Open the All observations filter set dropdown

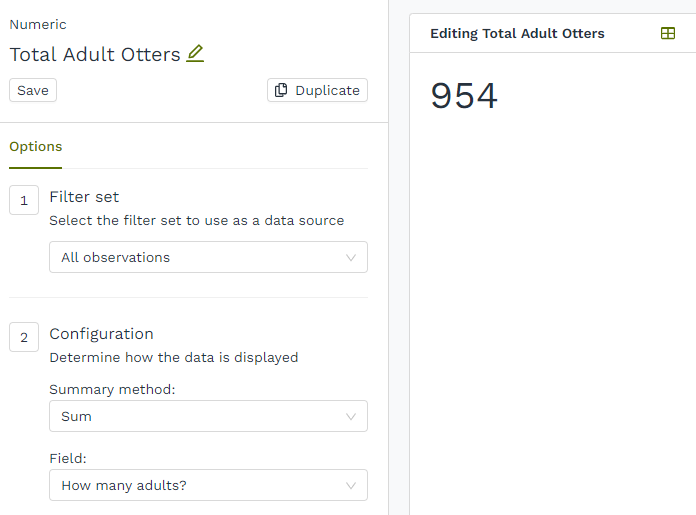208,257
